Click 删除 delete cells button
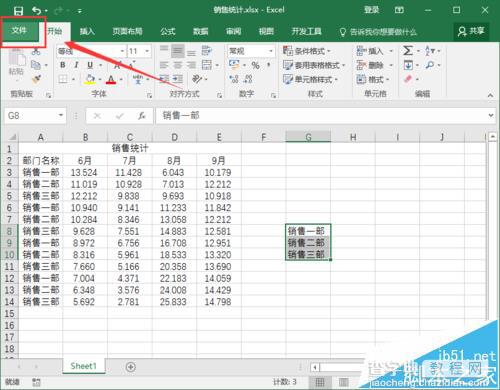 coord(375,65)
